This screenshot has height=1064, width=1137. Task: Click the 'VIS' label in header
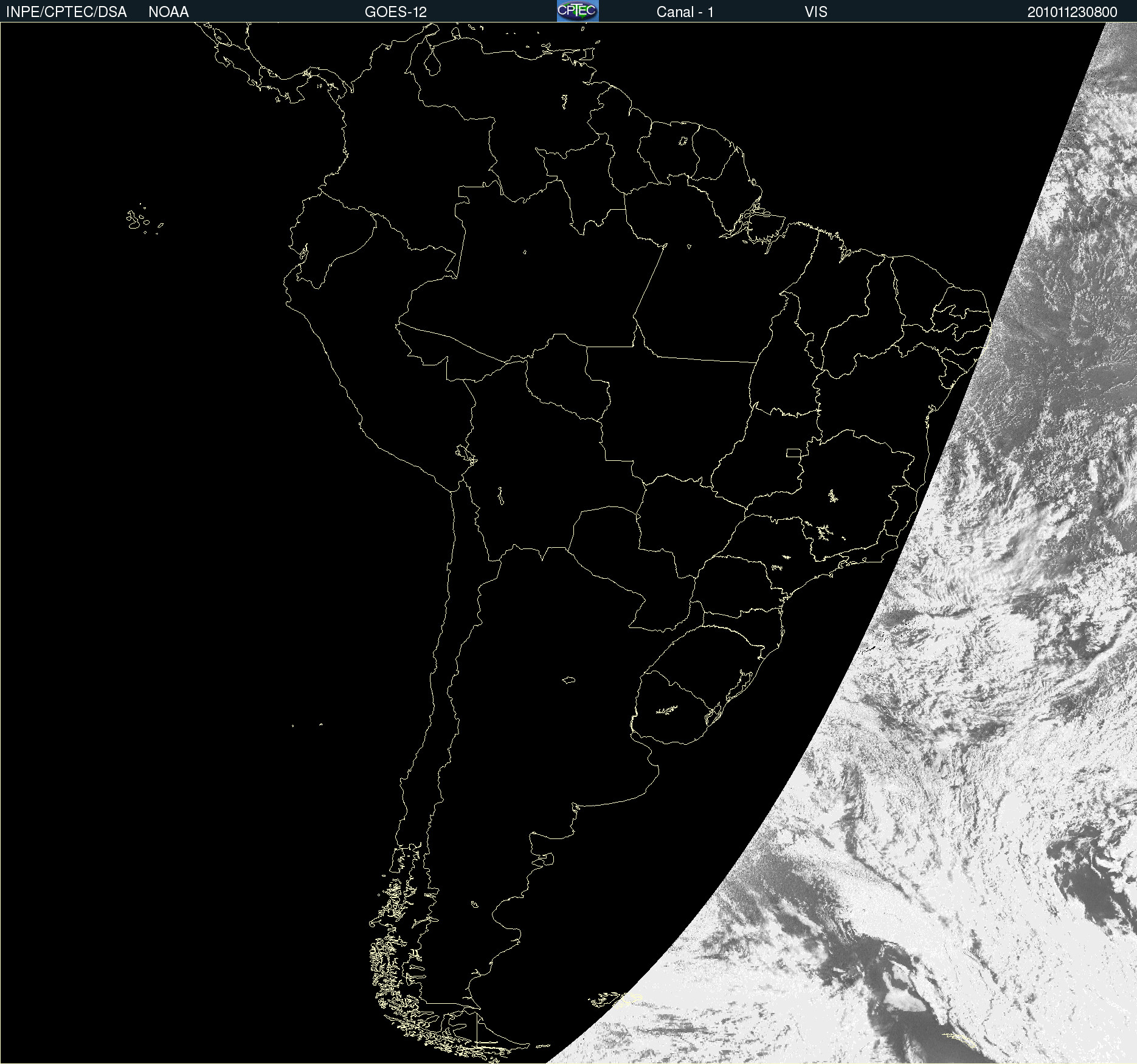click(816, 12)
